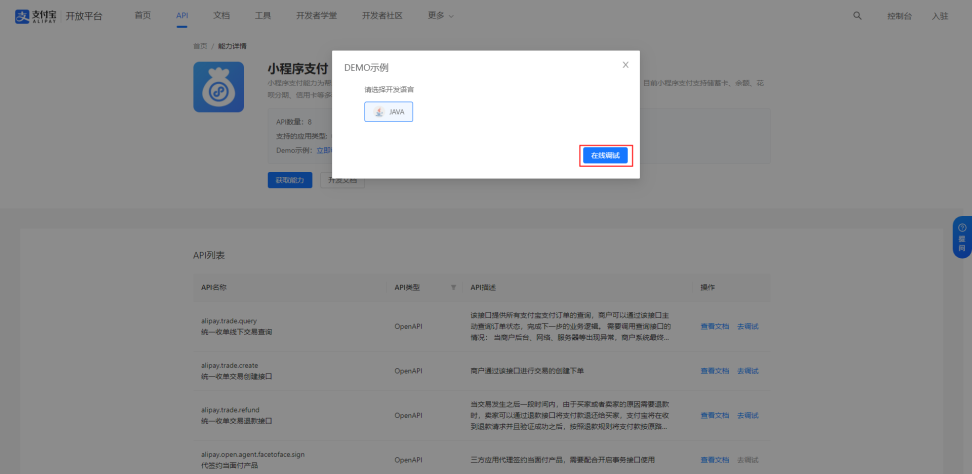Open 控制台 in the header

(899, 17)
